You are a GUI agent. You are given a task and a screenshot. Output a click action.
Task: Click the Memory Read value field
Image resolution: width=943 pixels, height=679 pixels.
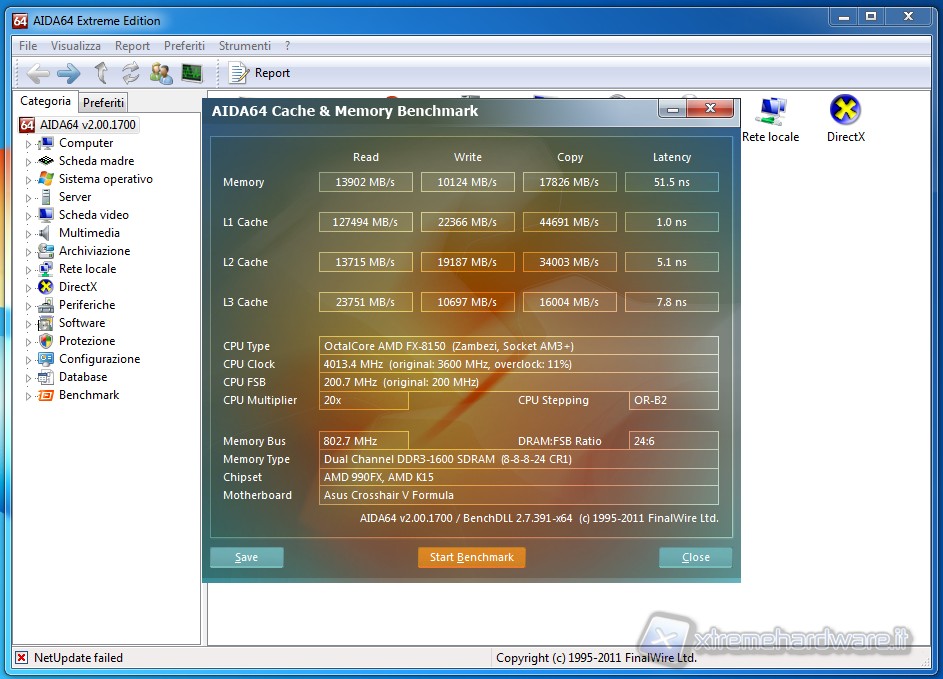[x=365, y=182]
